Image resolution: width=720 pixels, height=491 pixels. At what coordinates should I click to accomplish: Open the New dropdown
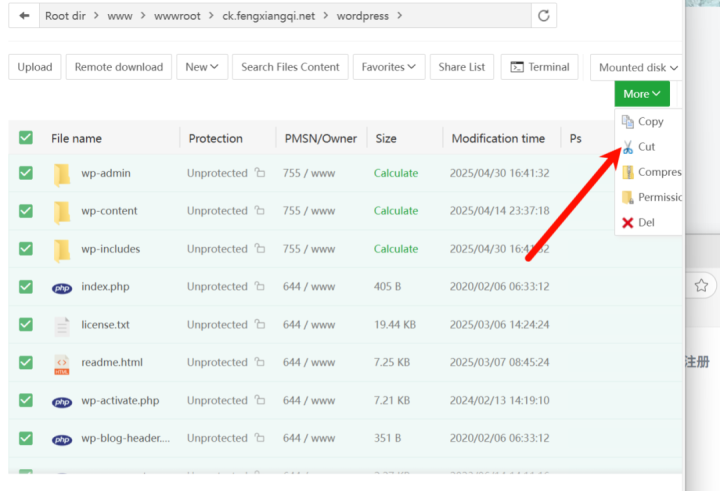coord(202,67)
